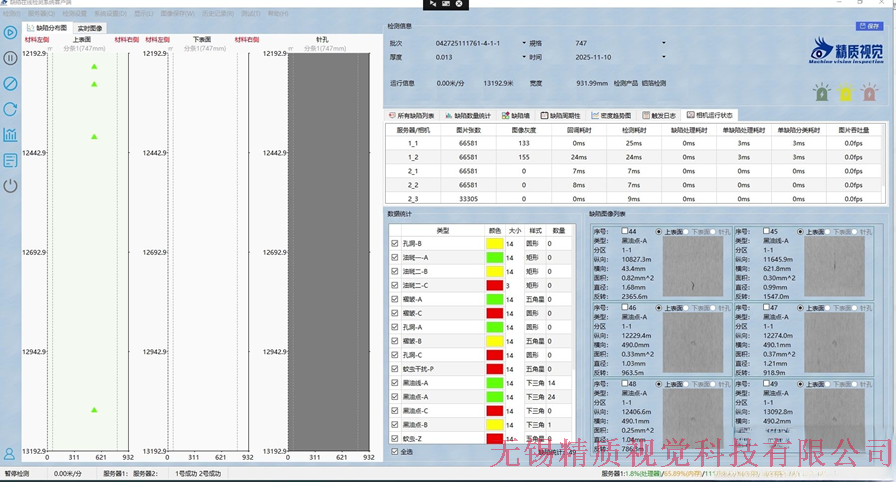The width and height of the screenshot is (896, 482).
Task: Click the 检测耗时 column header
Action: pyautogui.click(x=633, y=130)
